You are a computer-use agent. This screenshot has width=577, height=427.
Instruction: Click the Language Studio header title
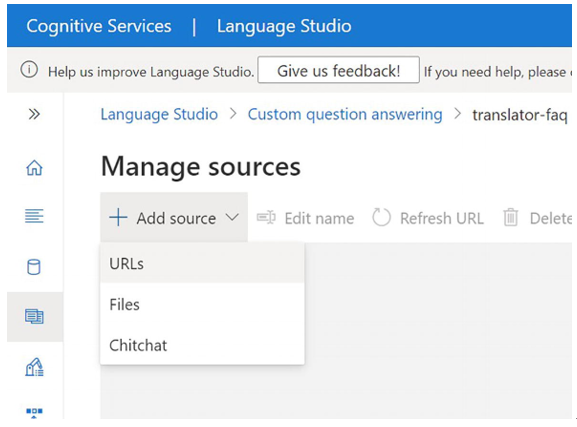pos(284,26)
